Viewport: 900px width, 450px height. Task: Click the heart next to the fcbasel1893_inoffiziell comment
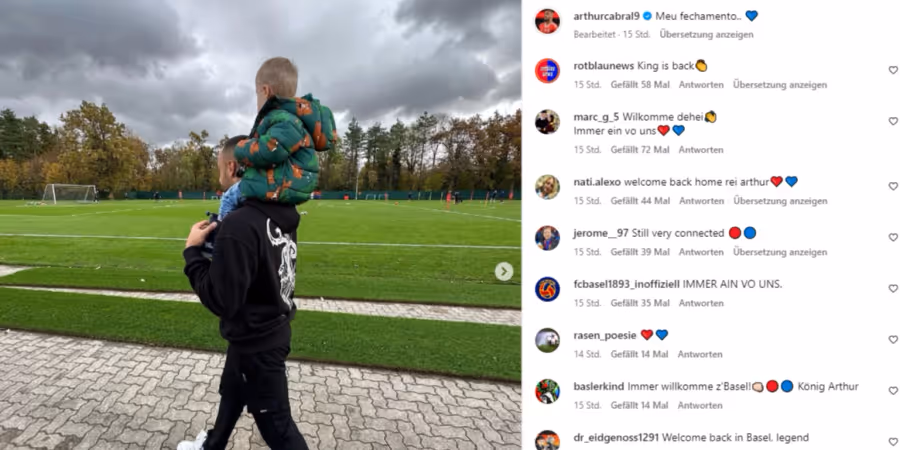tap(893, 288)
